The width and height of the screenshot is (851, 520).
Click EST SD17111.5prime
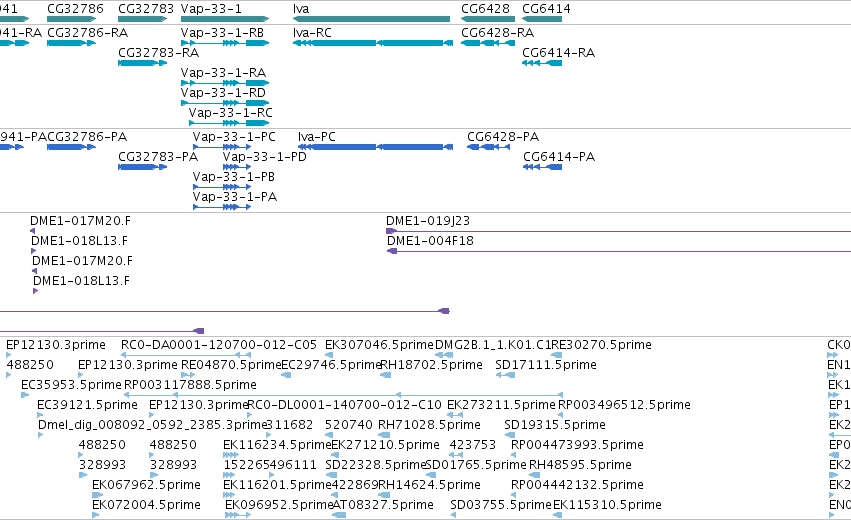(x=546, y=365)
